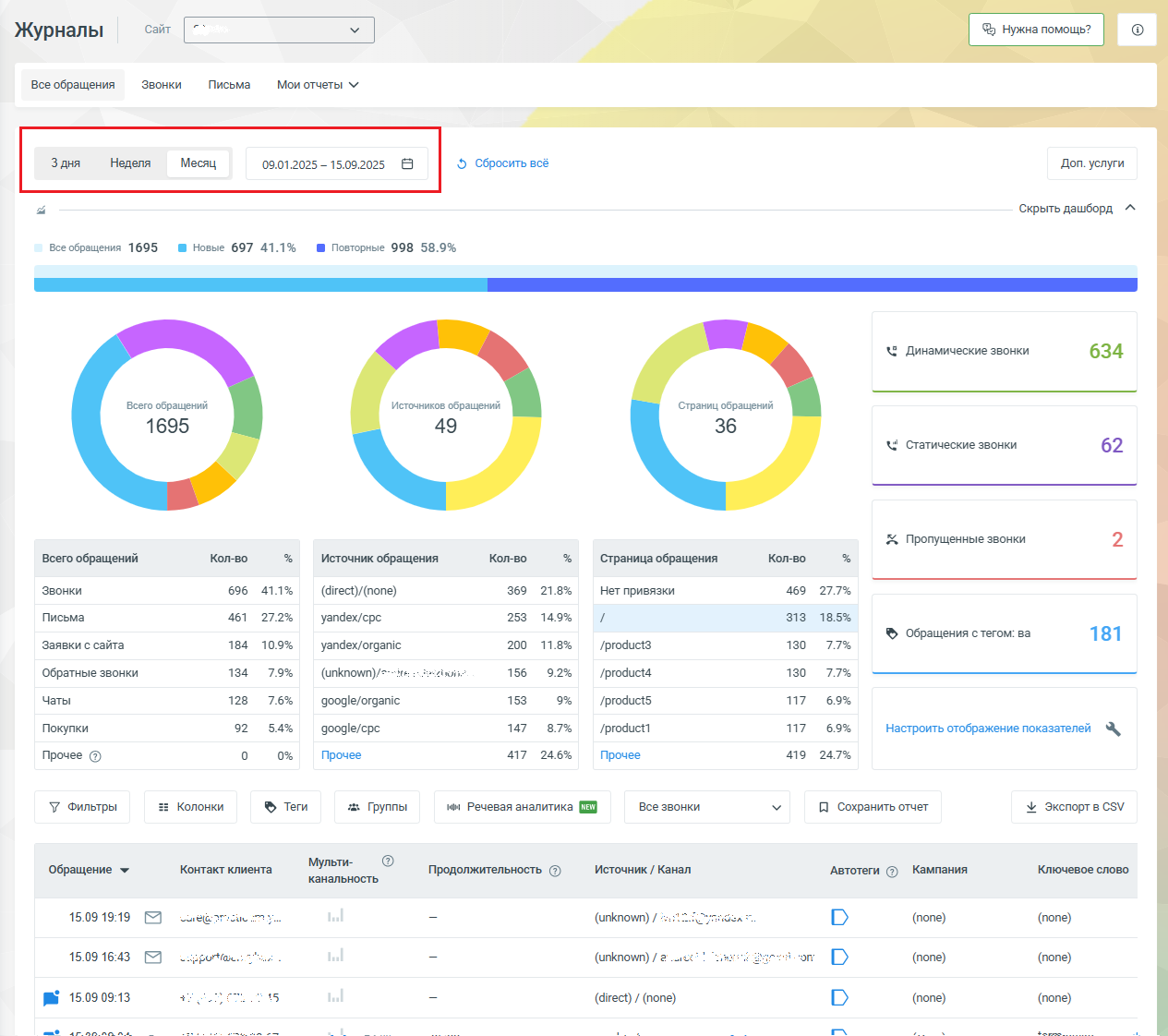The height and width of the screenshot is (1036, 1168).
Task: Switch to Письма tab
Action: coord(229,85)
